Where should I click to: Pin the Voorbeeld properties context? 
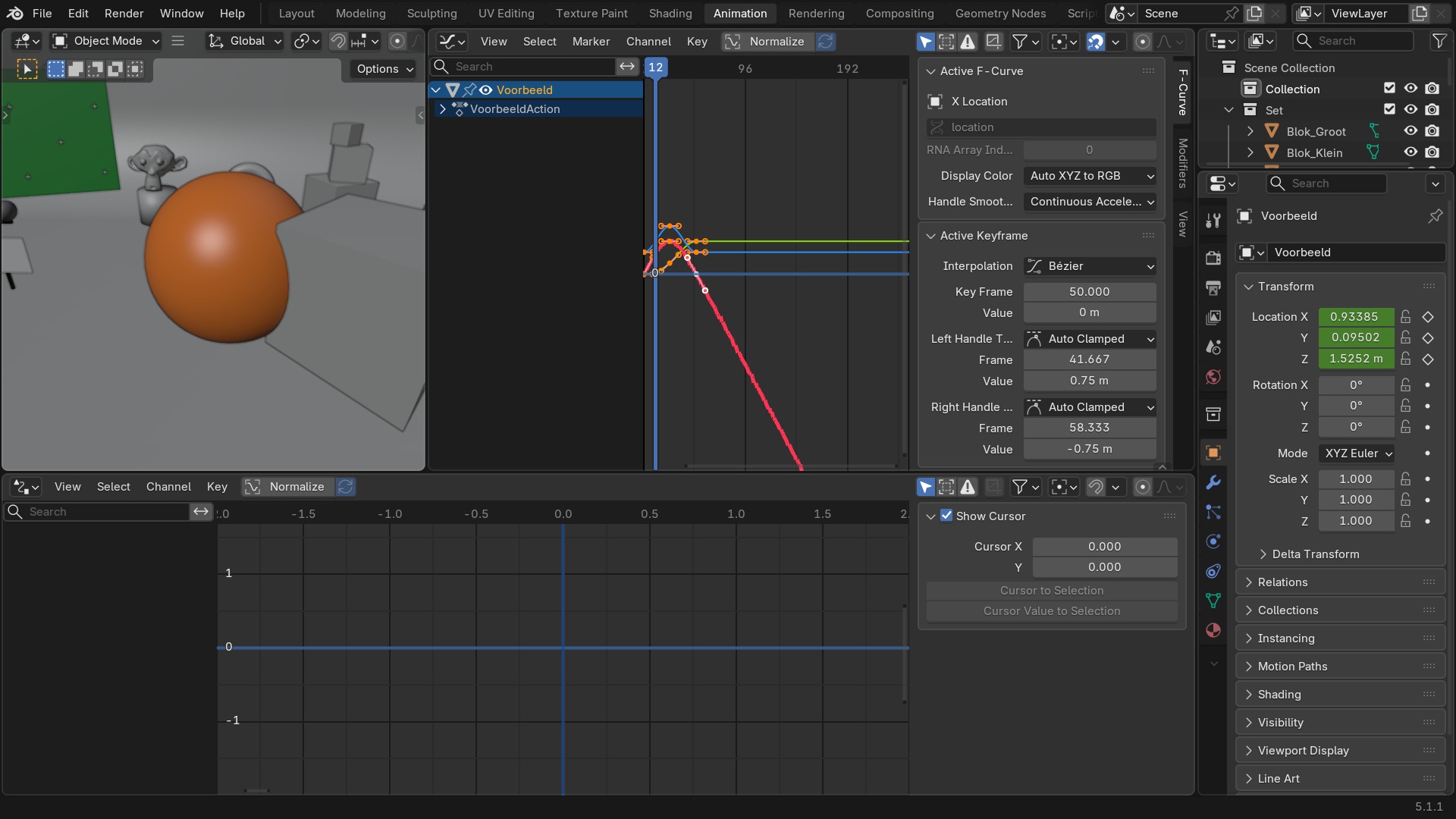(x=1435, y=216)
